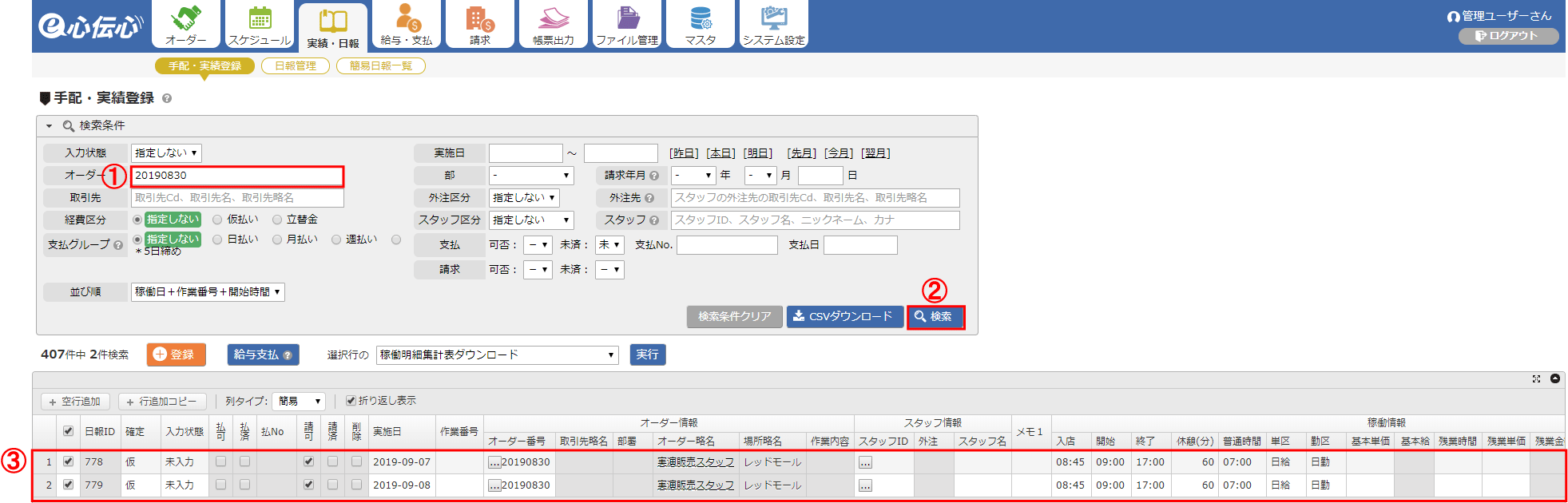This screenshot has height=503, width=1568.
Task: Select the 日報管理 subtab
Action: pyautogui.click(x=296, y=65)
